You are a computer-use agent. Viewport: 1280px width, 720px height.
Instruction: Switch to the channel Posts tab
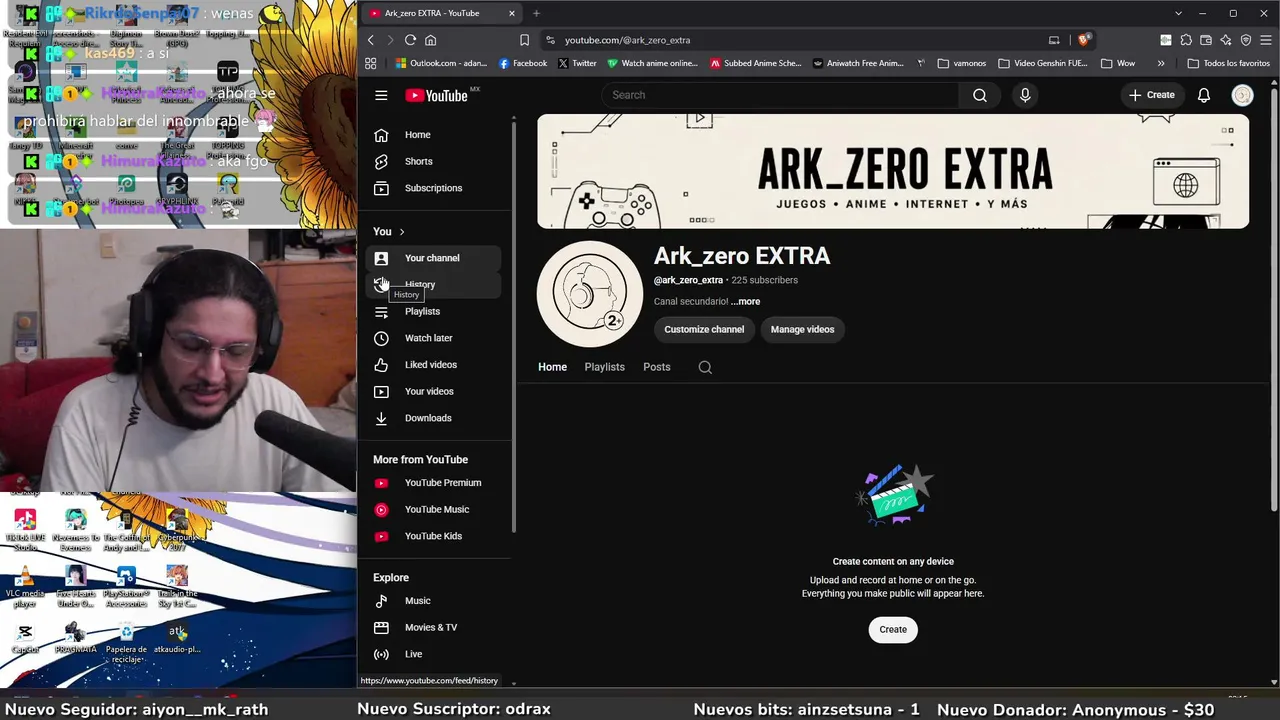coord(657,367)
